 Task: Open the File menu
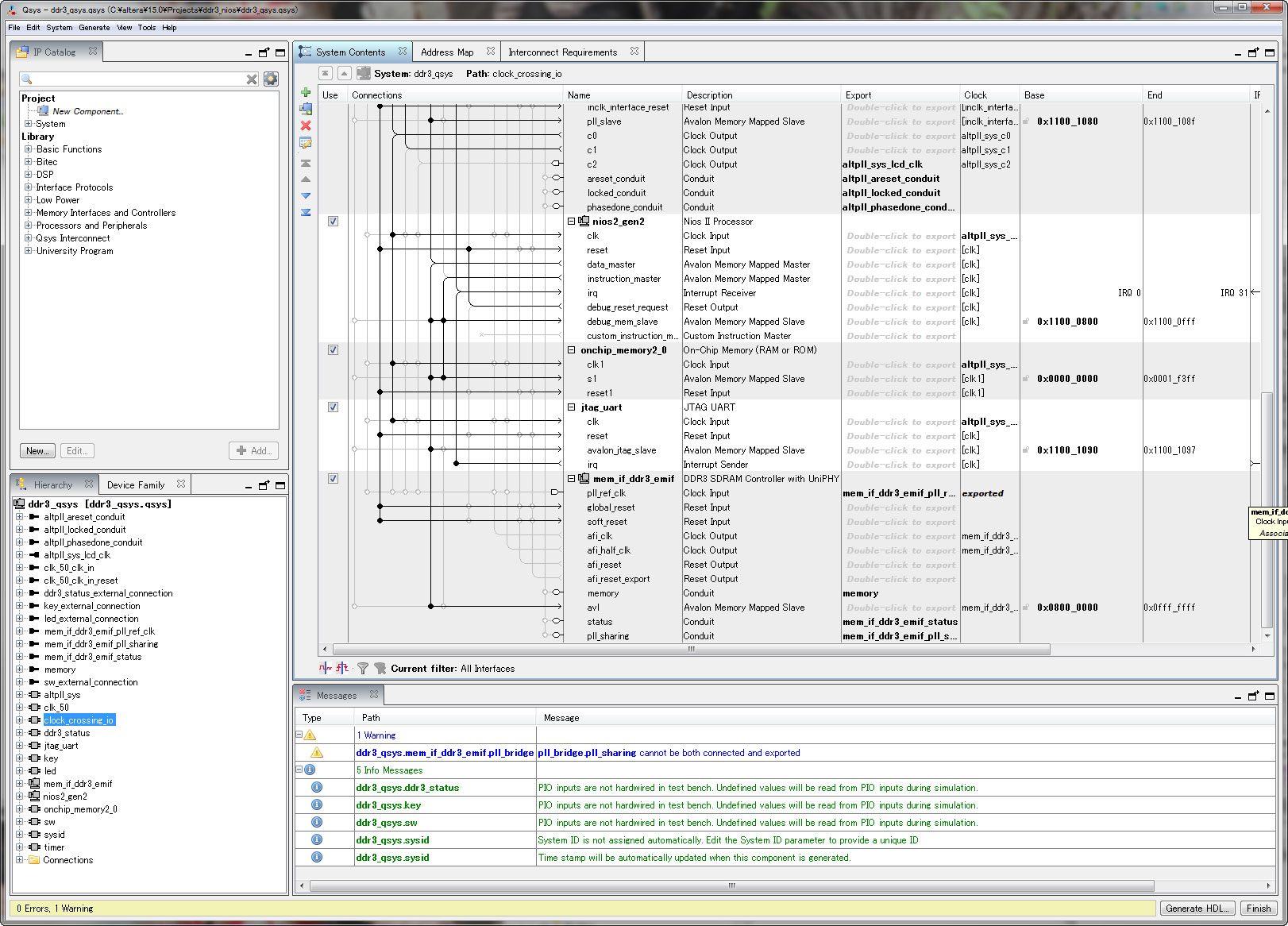(x=14, y=27)
